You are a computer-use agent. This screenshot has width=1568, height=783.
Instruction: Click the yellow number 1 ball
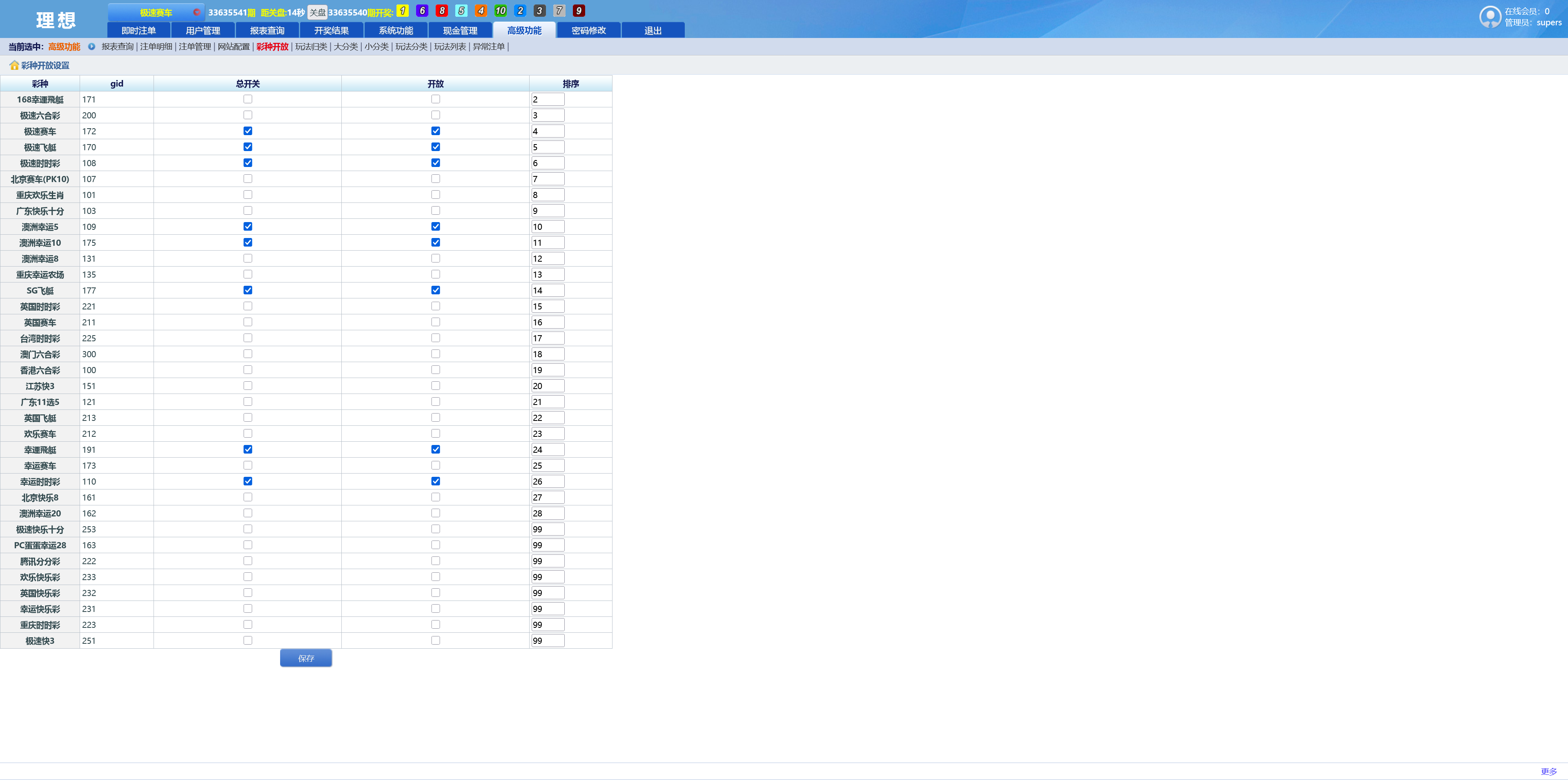402,11
